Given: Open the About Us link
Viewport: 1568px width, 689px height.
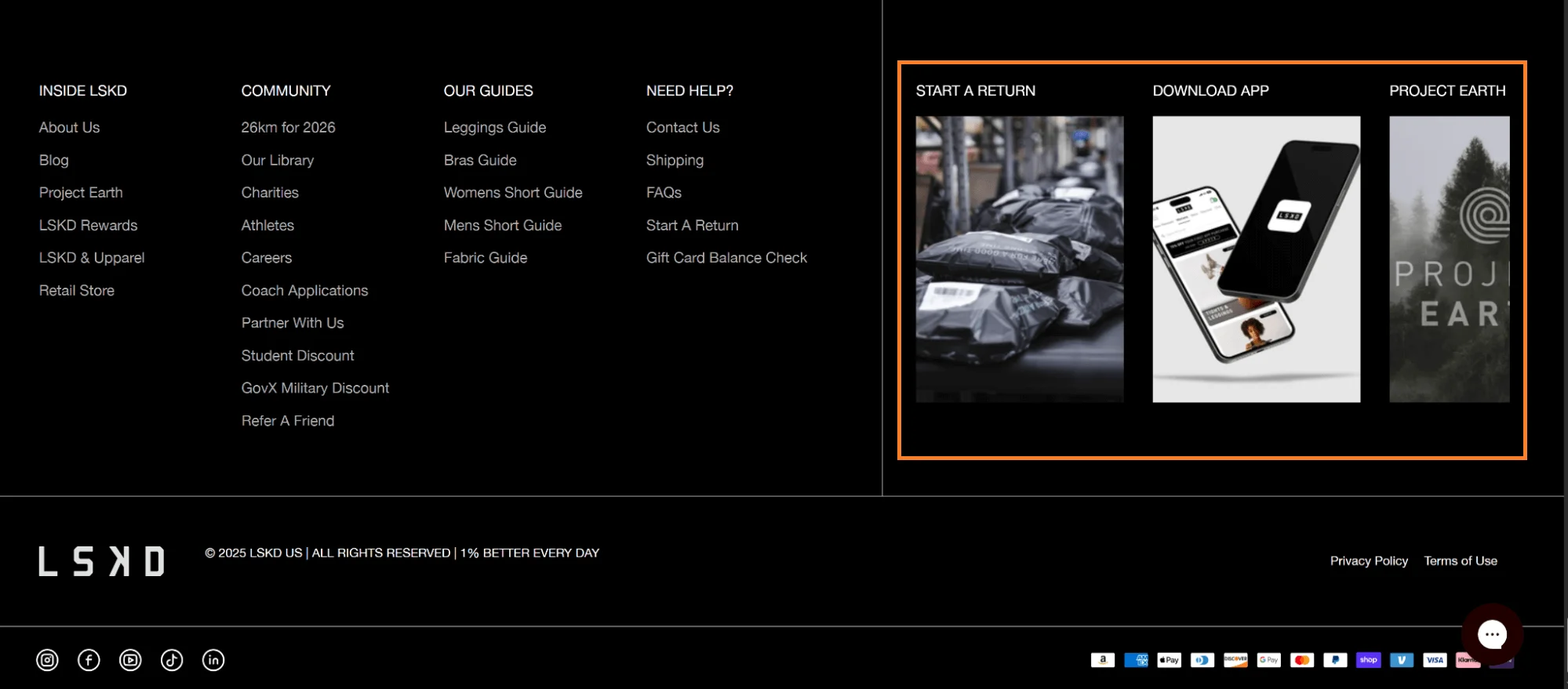Looking at the screenshot, I should point(69,127).
